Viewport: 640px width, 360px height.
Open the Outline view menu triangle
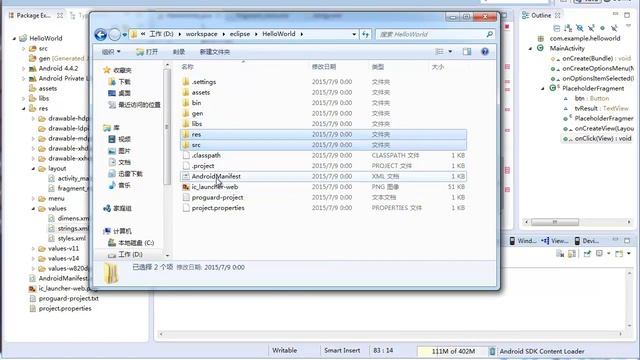(629, 27)
